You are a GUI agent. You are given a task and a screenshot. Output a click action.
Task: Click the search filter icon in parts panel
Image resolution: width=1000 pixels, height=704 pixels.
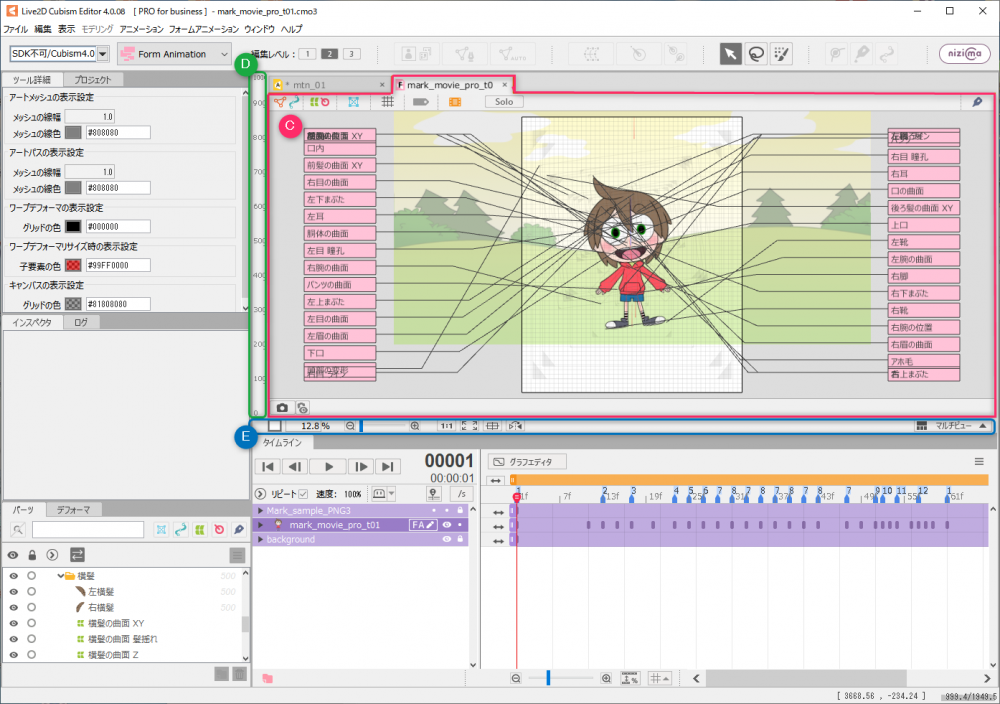point(18,529)
